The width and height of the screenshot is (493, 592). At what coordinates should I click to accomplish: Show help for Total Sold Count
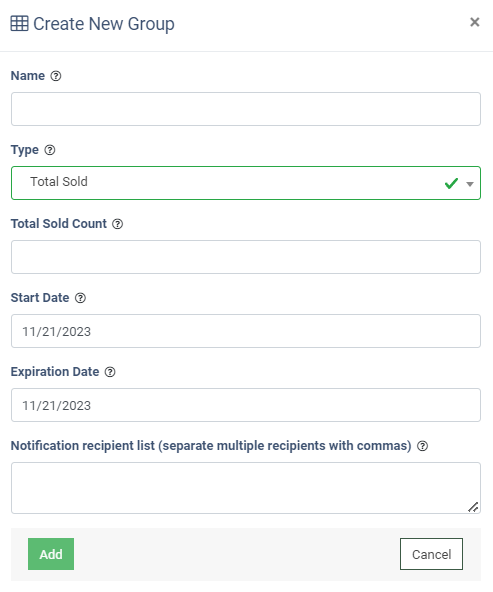point(118,224)
